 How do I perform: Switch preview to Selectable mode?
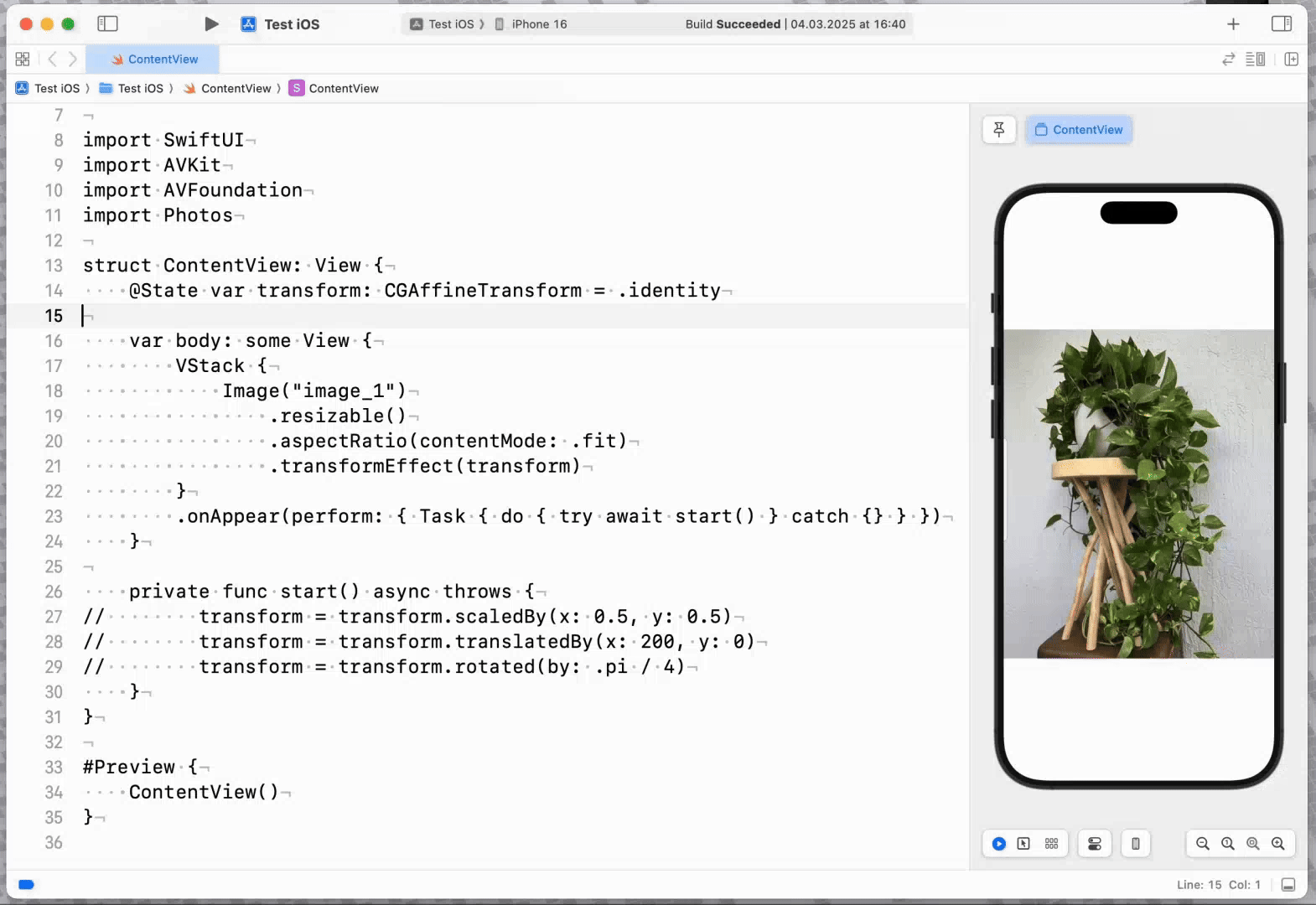tap(1023, 844)
